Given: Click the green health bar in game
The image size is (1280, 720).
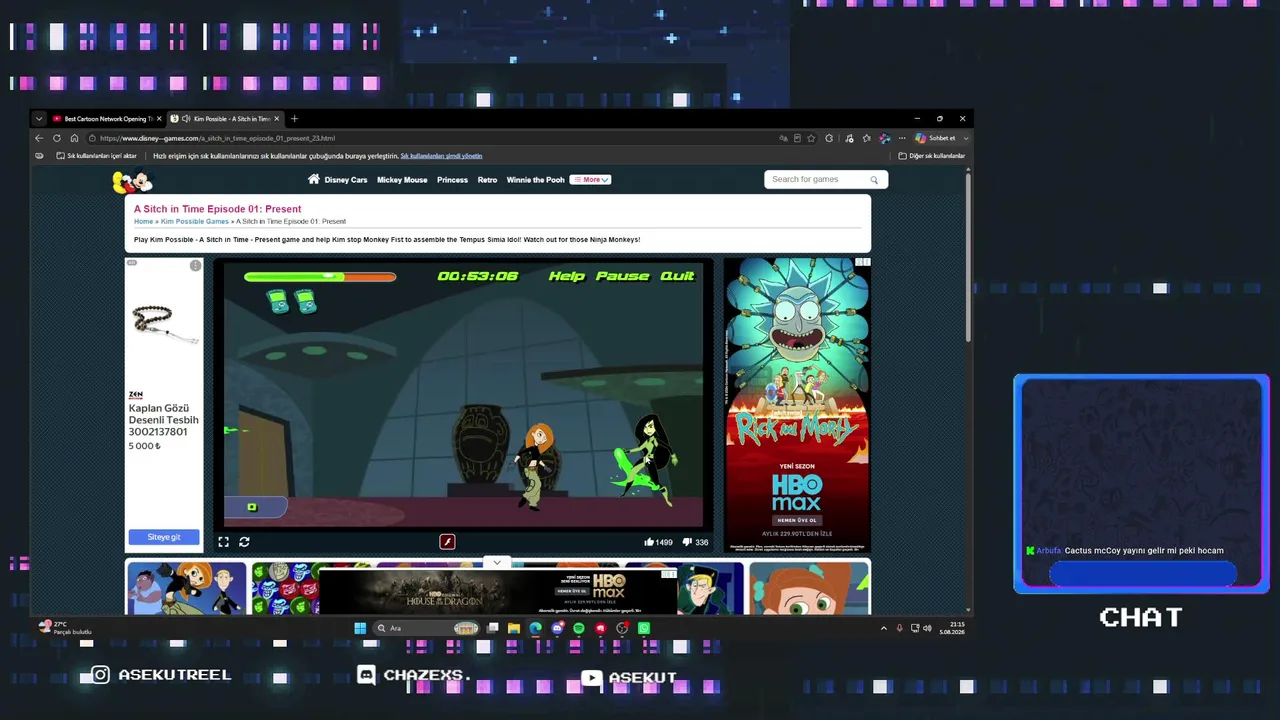Looking at the screenshot, I should [x=320, y=277].
